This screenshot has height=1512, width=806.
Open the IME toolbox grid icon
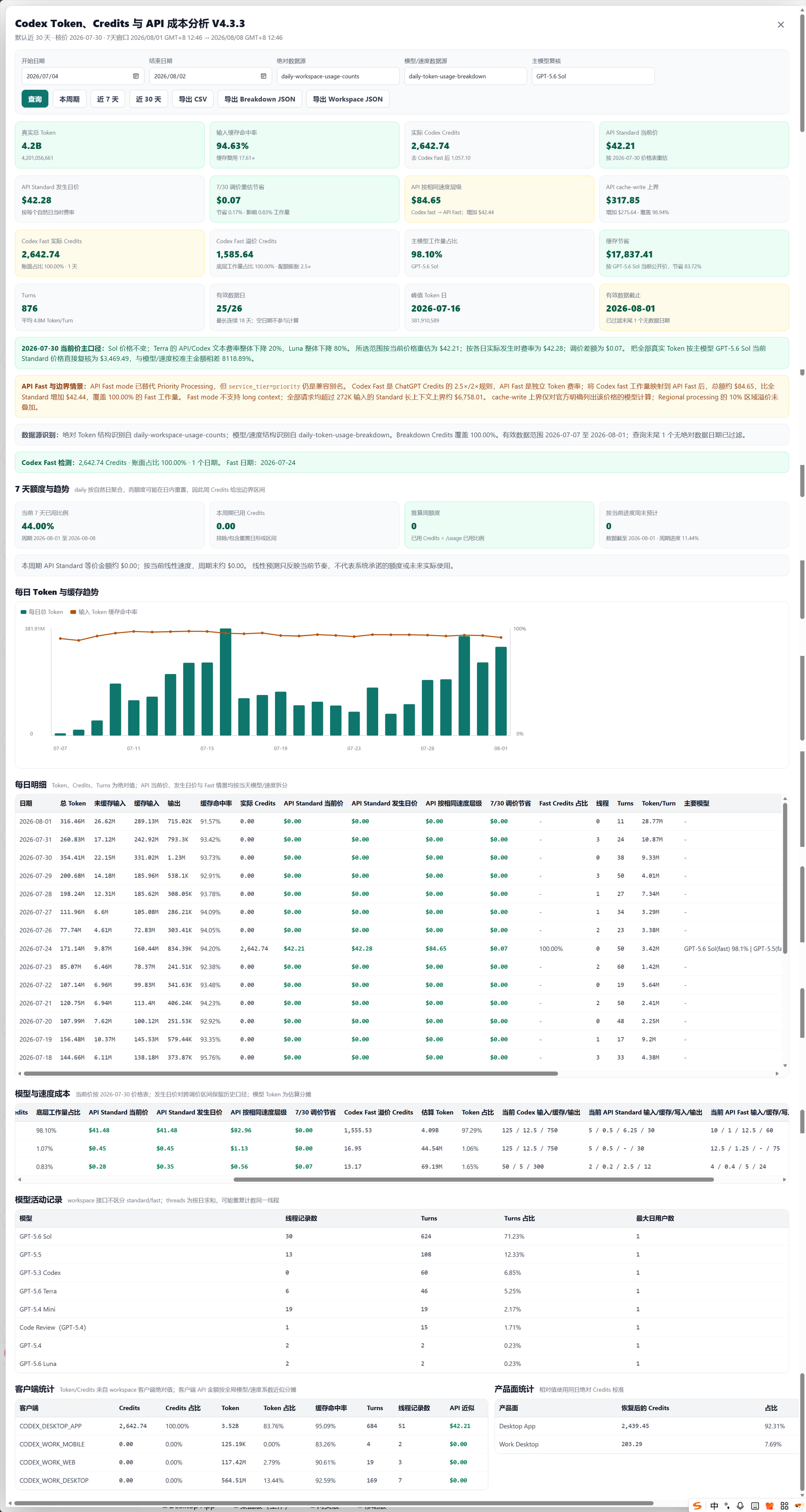click(784, 1506)
